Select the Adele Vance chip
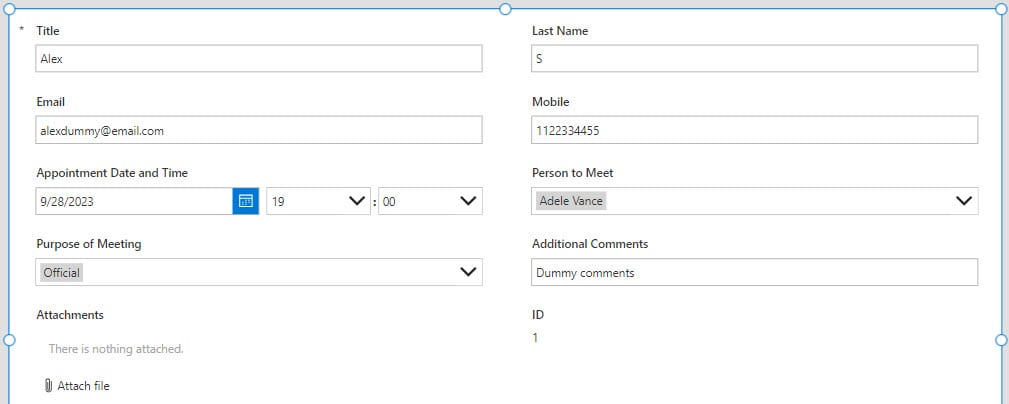 point(571,201)
